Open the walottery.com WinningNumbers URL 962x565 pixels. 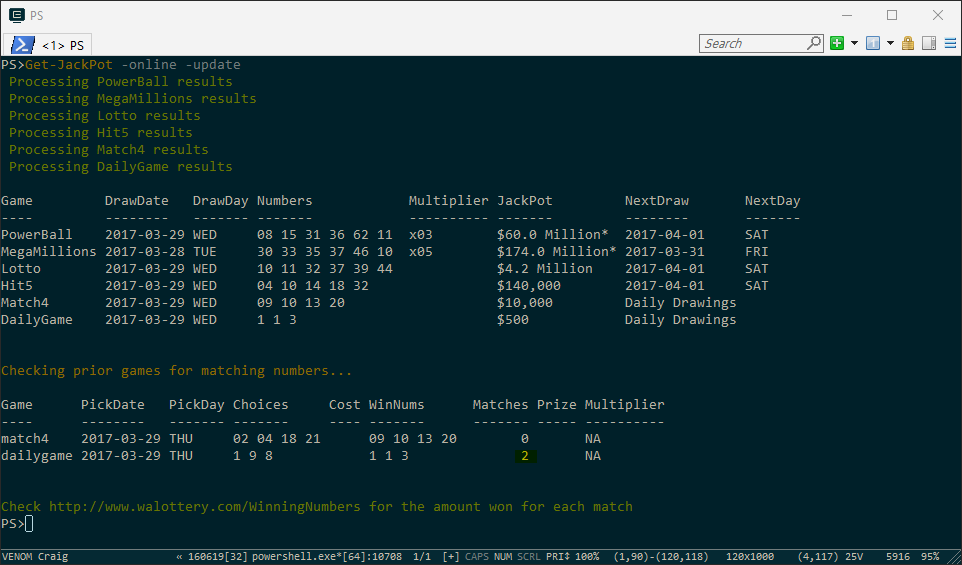tap(205, 507)
